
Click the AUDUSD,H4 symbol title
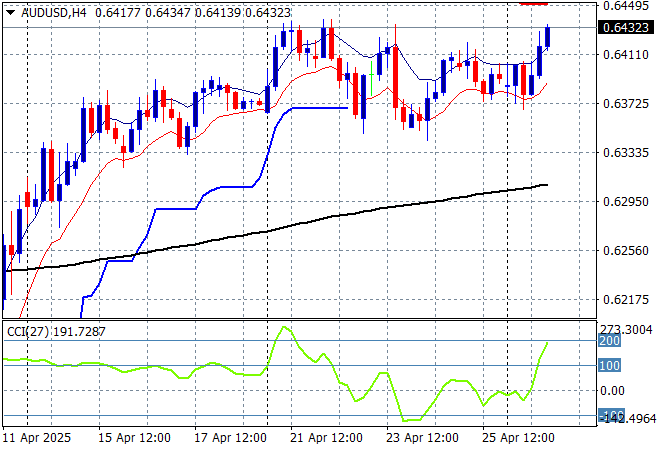point(54,13)
